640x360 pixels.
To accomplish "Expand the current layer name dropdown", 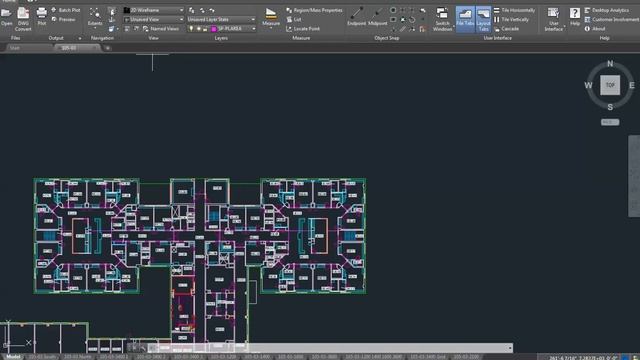I will click(253, 29).
